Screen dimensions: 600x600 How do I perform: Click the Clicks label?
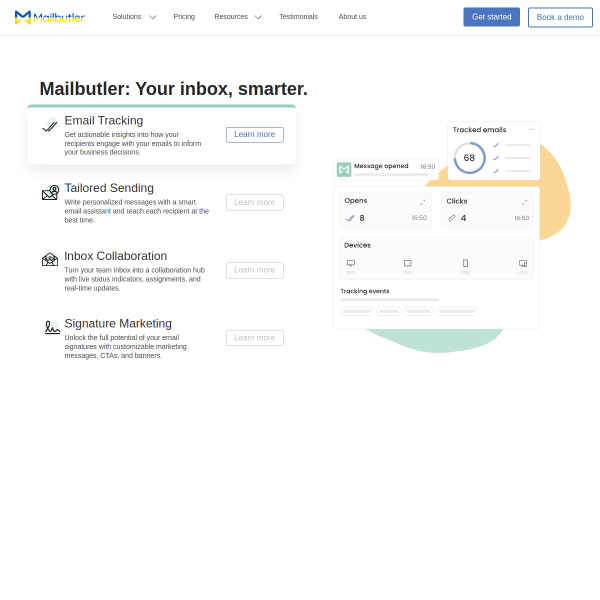click(457, 201)
